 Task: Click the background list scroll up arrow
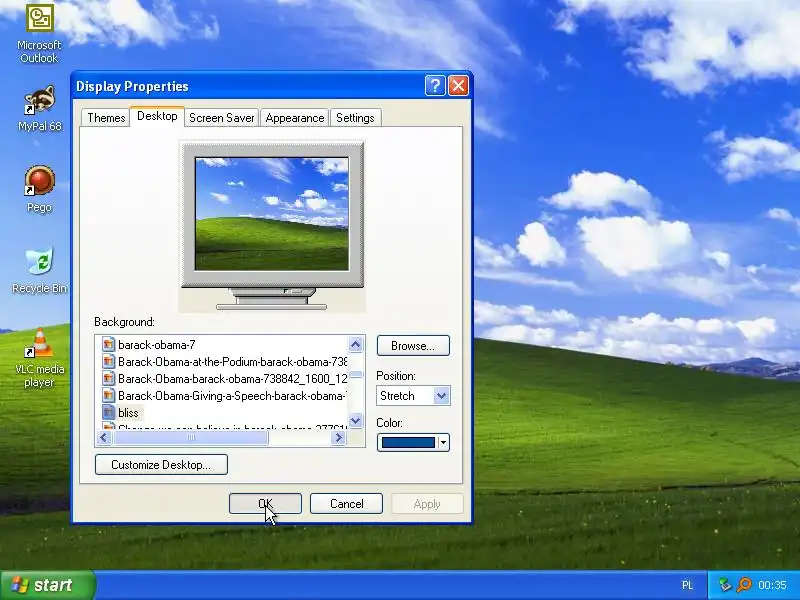pos(356,344)
